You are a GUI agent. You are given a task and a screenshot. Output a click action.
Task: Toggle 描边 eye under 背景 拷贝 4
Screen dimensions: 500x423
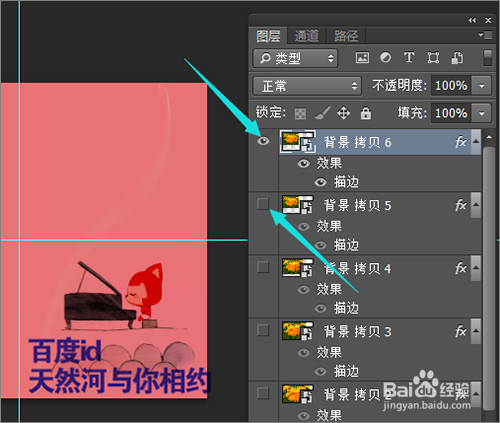pyautogui.click(x=320, y=308)
